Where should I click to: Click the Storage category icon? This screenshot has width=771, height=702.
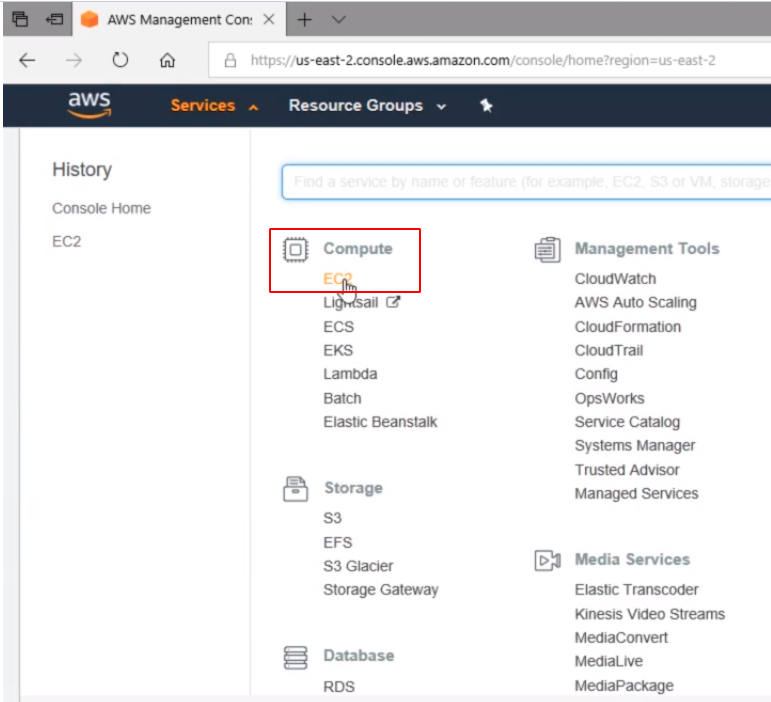tap(295, 488)
